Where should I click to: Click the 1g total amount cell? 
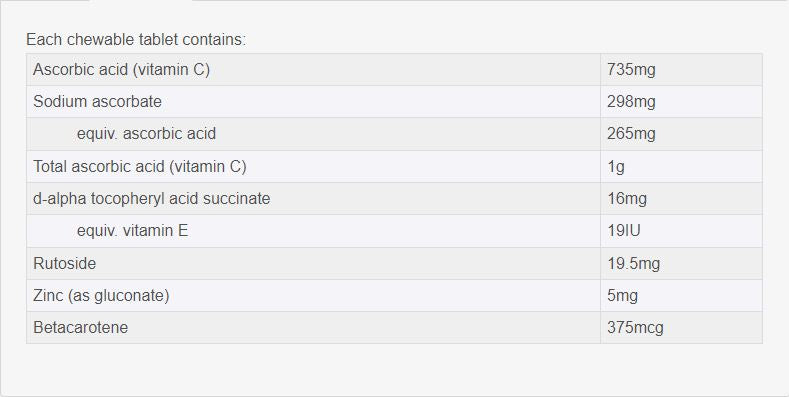click(681, 167)
